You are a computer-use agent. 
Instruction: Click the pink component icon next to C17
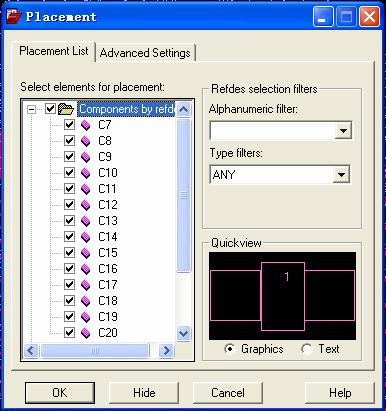click(x=86, y=285)
